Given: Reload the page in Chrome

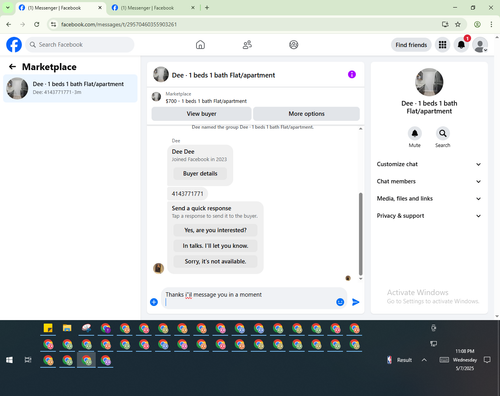Looking at the screenshot, I should [37, 24].
